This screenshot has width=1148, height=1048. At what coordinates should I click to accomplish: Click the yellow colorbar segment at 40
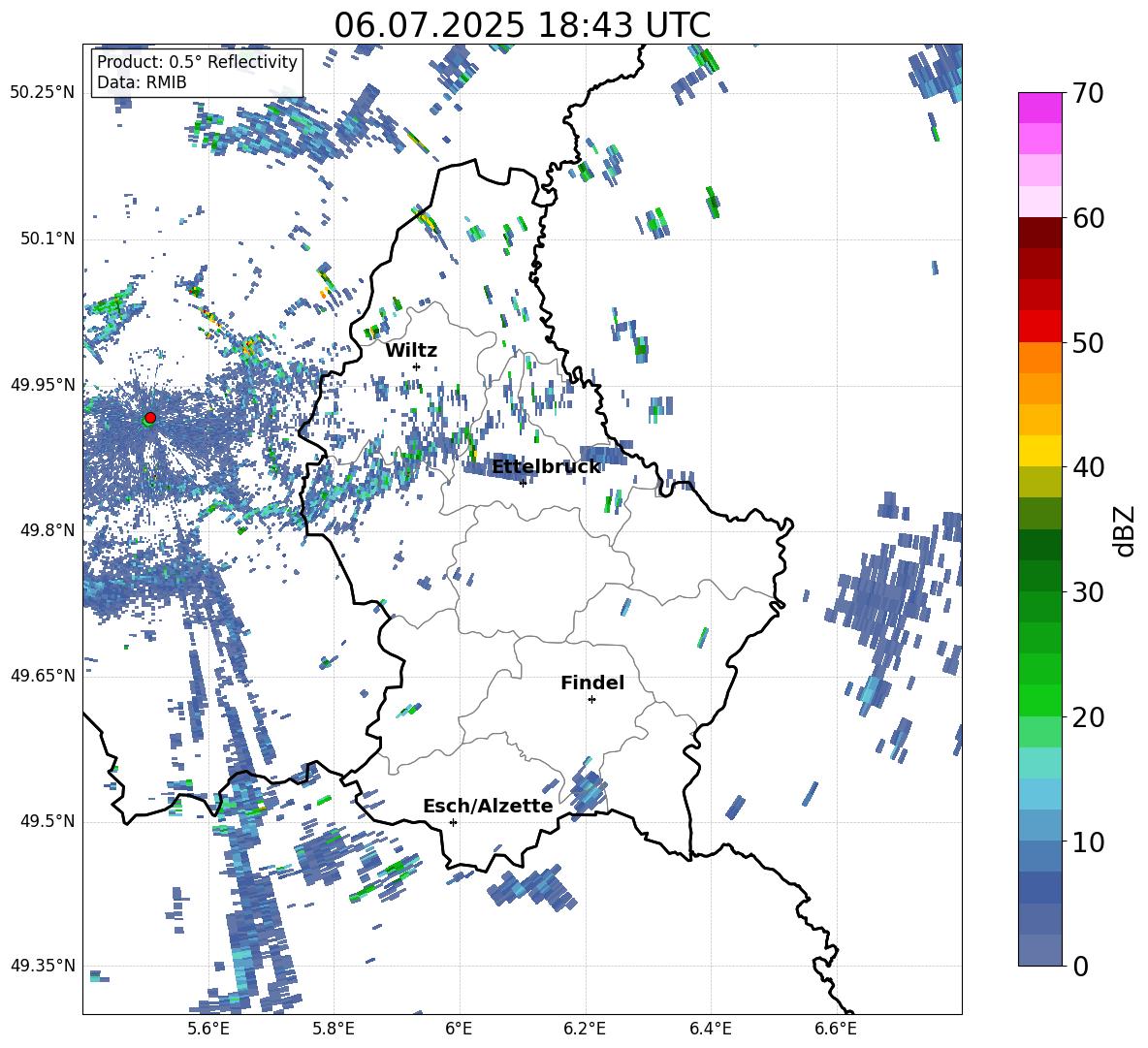pyautogui.click(x=1039, y=451)
